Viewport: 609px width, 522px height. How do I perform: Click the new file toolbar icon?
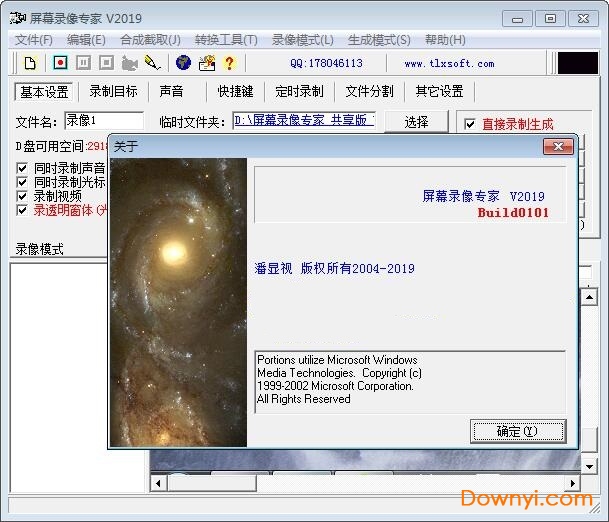30,63
